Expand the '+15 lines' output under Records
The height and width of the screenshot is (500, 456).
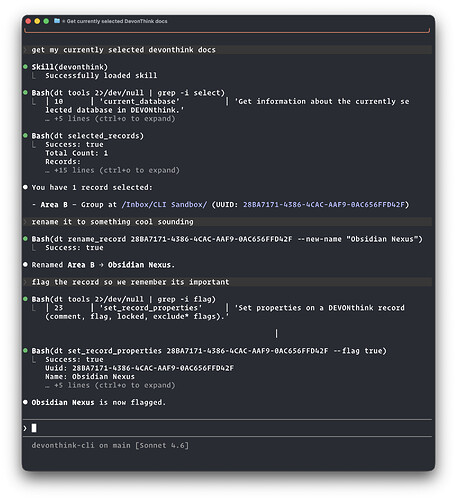pos(112,170)
